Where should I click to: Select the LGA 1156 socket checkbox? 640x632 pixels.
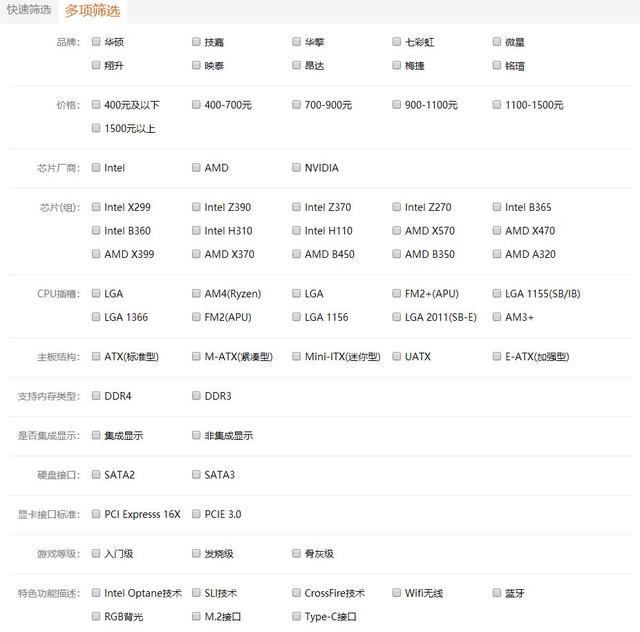click(x=296, y=317)
